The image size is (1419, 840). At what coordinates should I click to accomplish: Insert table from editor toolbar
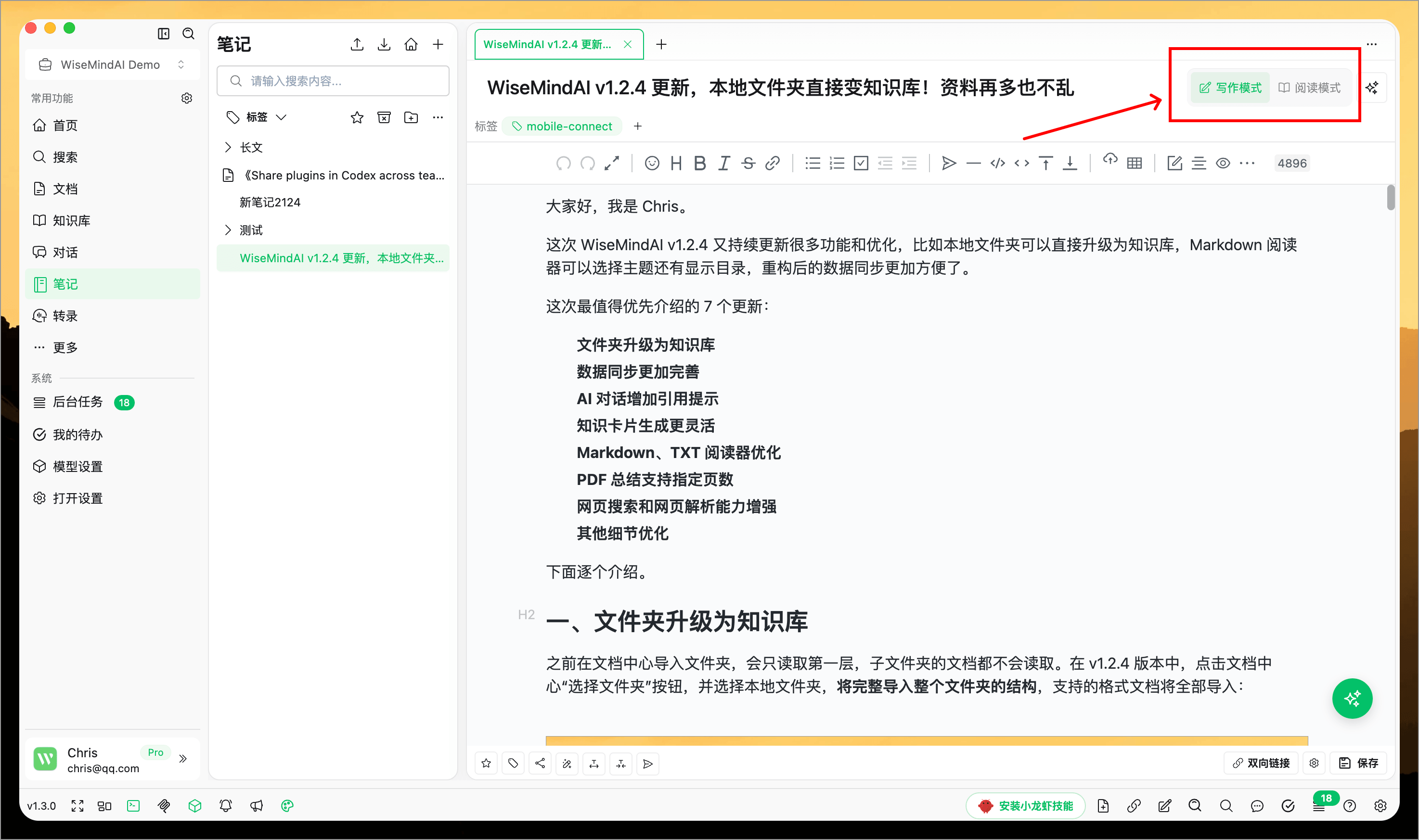[1134, 164]
